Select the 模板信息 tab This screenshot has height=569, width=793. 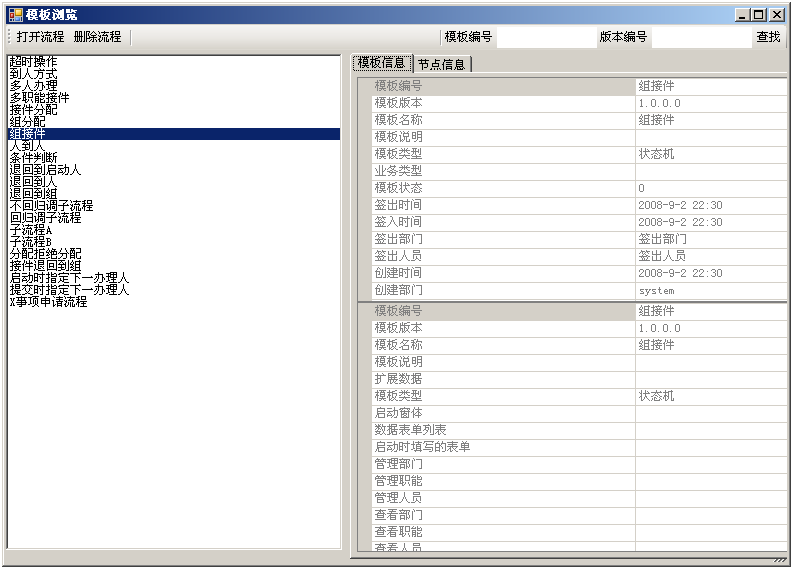coord(381,64)
